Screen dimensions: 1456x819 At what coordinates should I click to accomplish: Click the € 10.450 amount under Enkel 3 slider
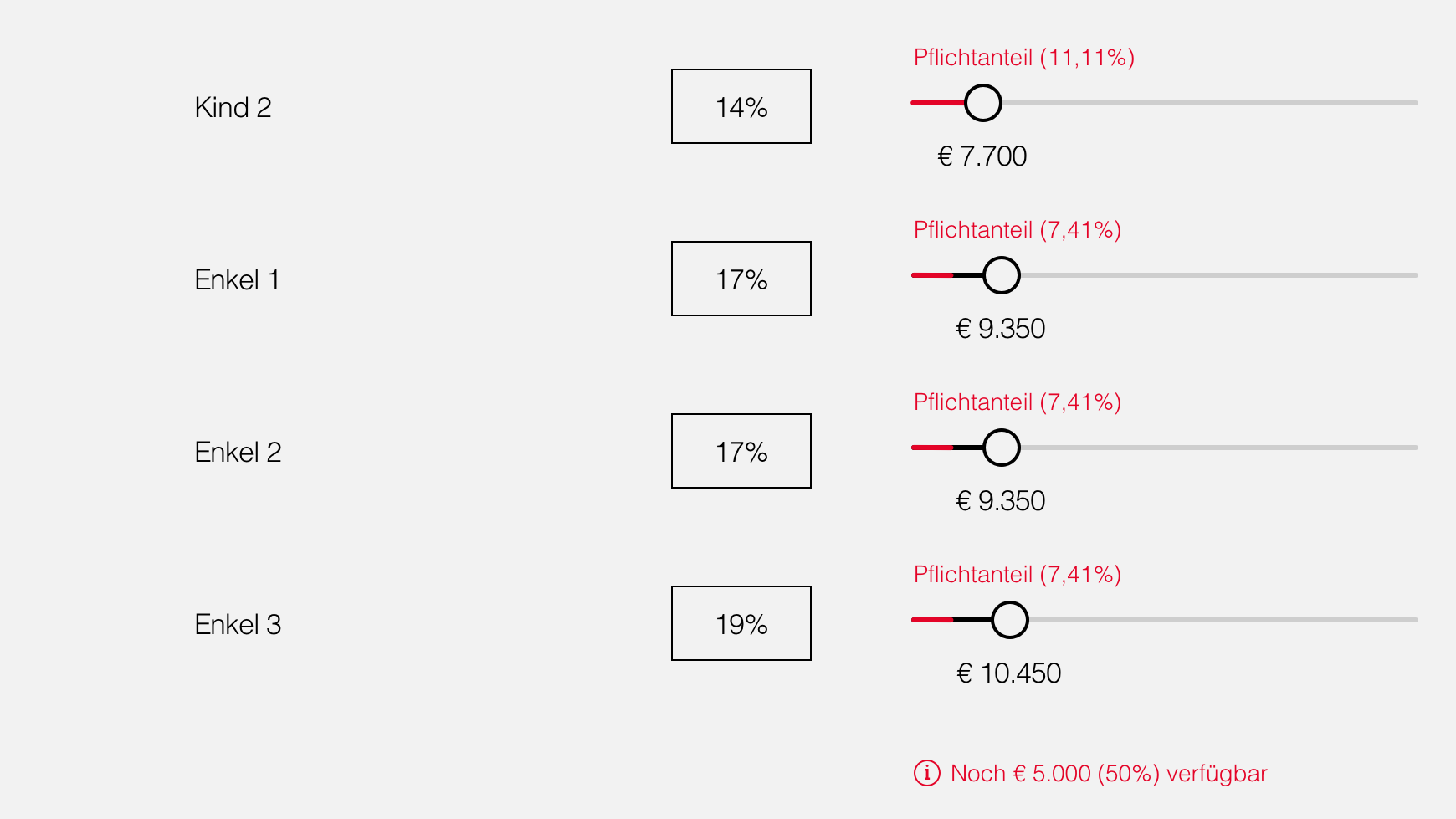pos(1009,673)
